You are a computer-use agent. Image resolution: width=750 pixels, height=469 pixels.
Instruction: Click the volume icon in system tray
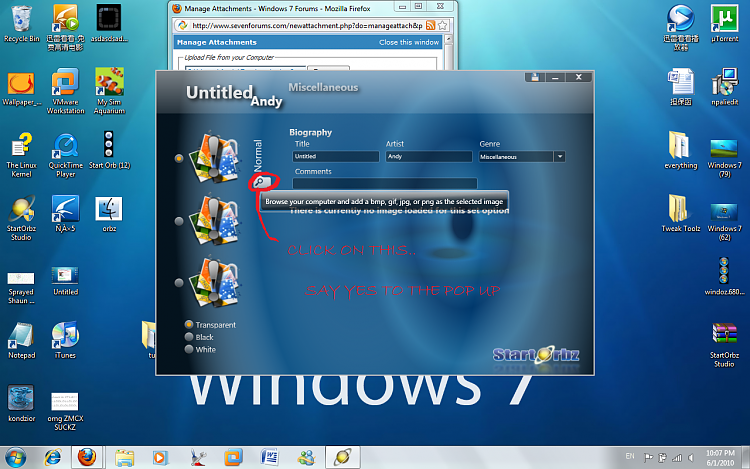691,458
